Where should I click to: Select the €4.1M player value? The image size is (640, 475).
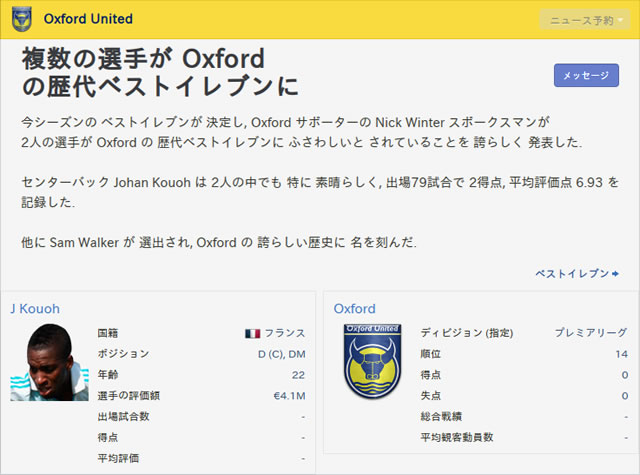(x=289, y=396)
